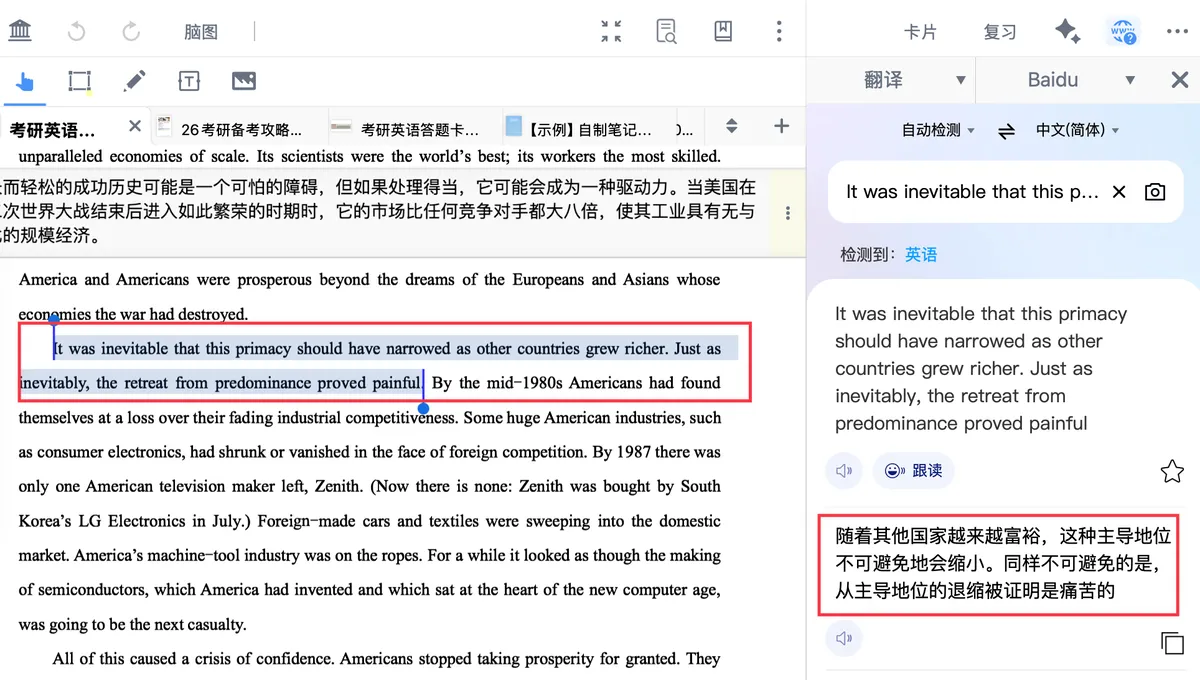Open the 自动检测 source language dropdown
This screenshot has height=680, width=1200.
[x=938, y=130]
